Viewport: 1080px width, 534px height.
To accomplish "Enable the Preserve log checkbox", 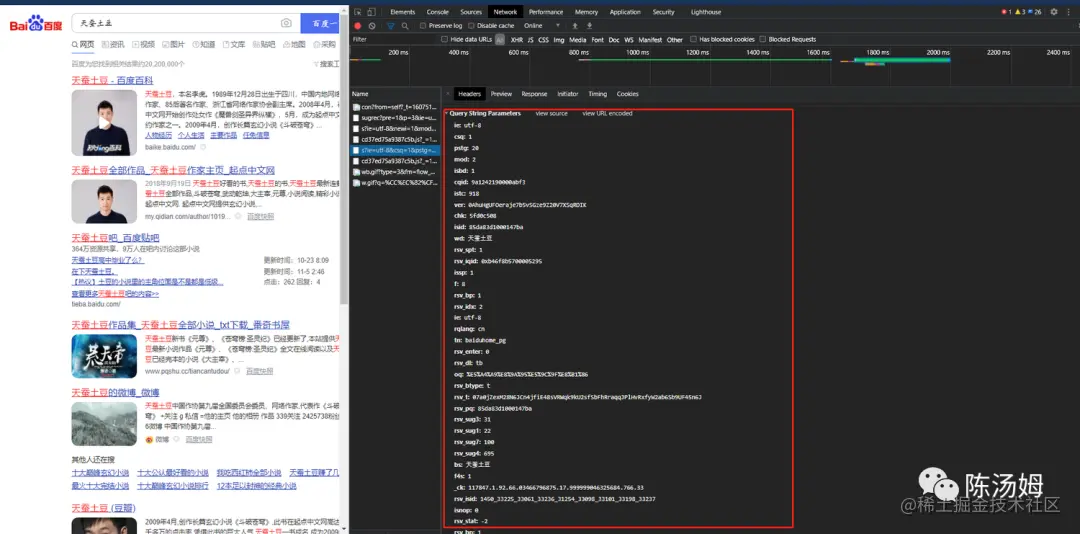I will [x=424, y=25].
